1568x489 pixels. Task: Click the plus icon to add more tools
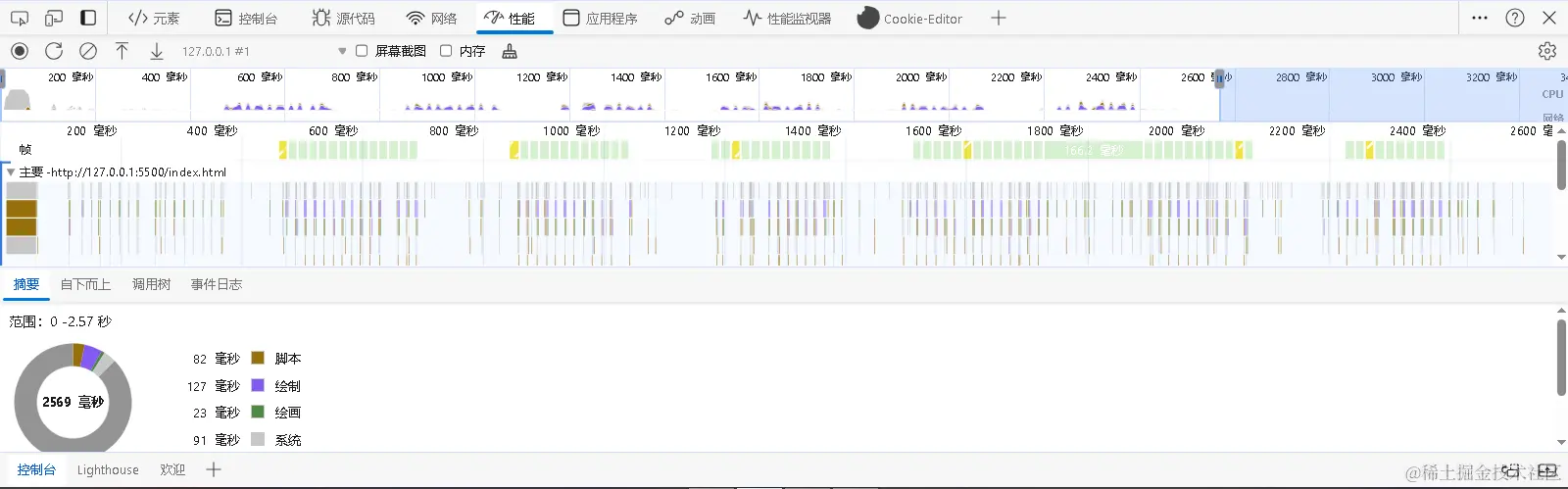click(998, 18)
